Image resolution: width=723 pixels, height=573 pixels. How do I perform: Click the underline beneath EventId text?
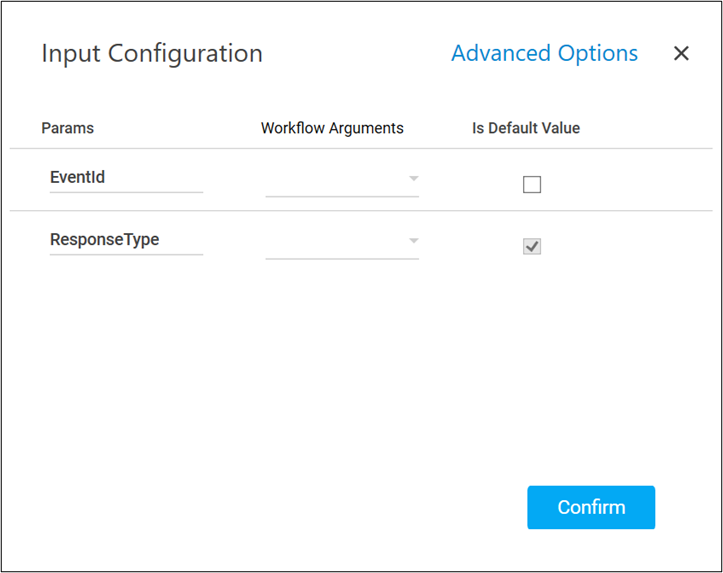[126, 191]
